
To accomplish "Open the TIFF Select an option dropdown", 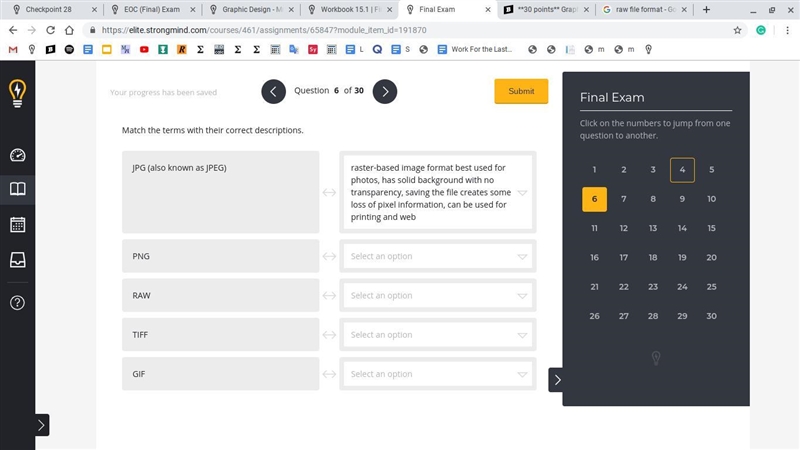I will [x=437, y=335].
